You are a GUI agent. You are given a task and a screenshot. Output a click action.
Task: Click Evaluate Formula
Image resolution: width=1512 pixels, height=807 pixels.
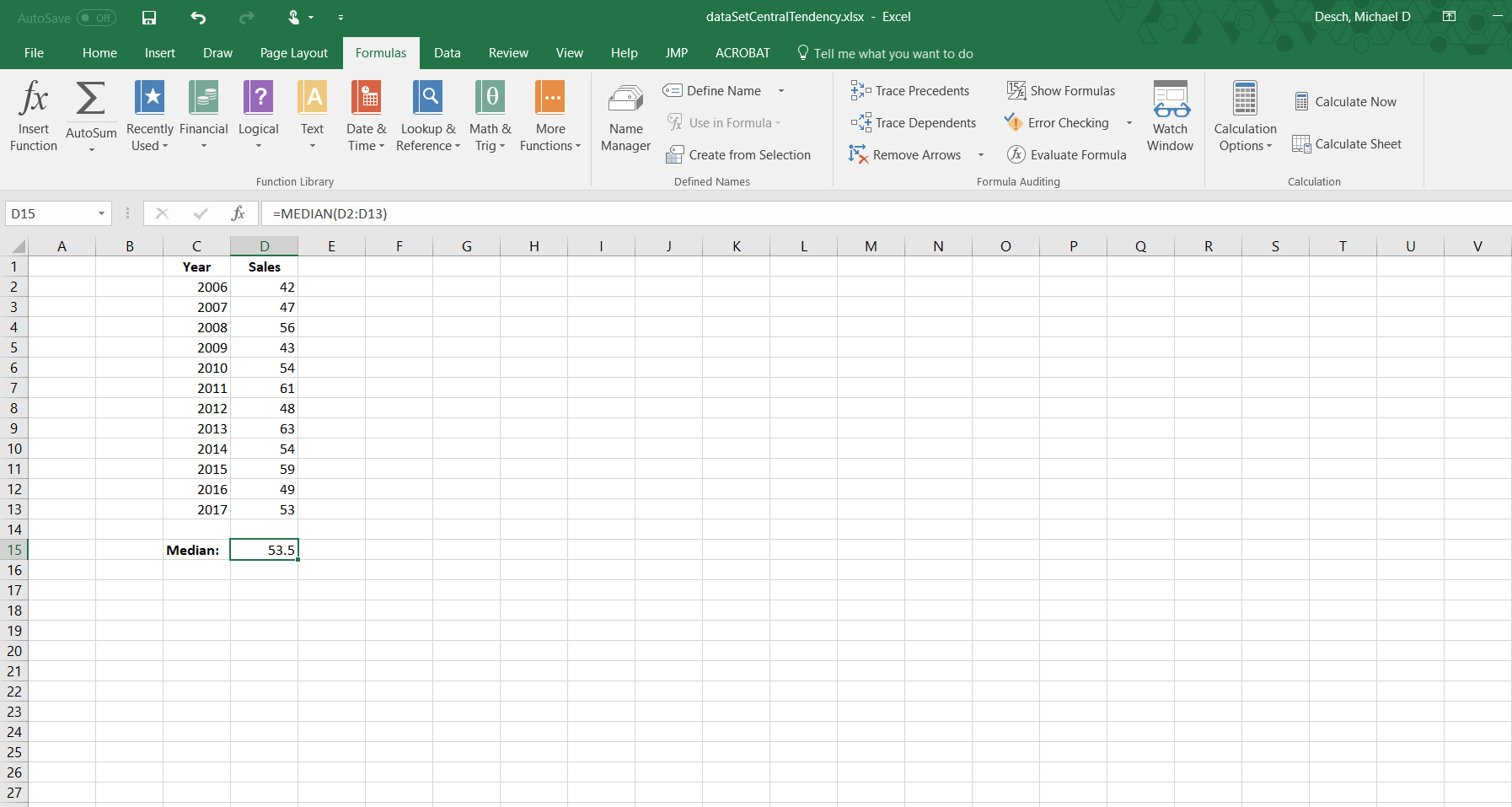click(x=1067, y=155)
